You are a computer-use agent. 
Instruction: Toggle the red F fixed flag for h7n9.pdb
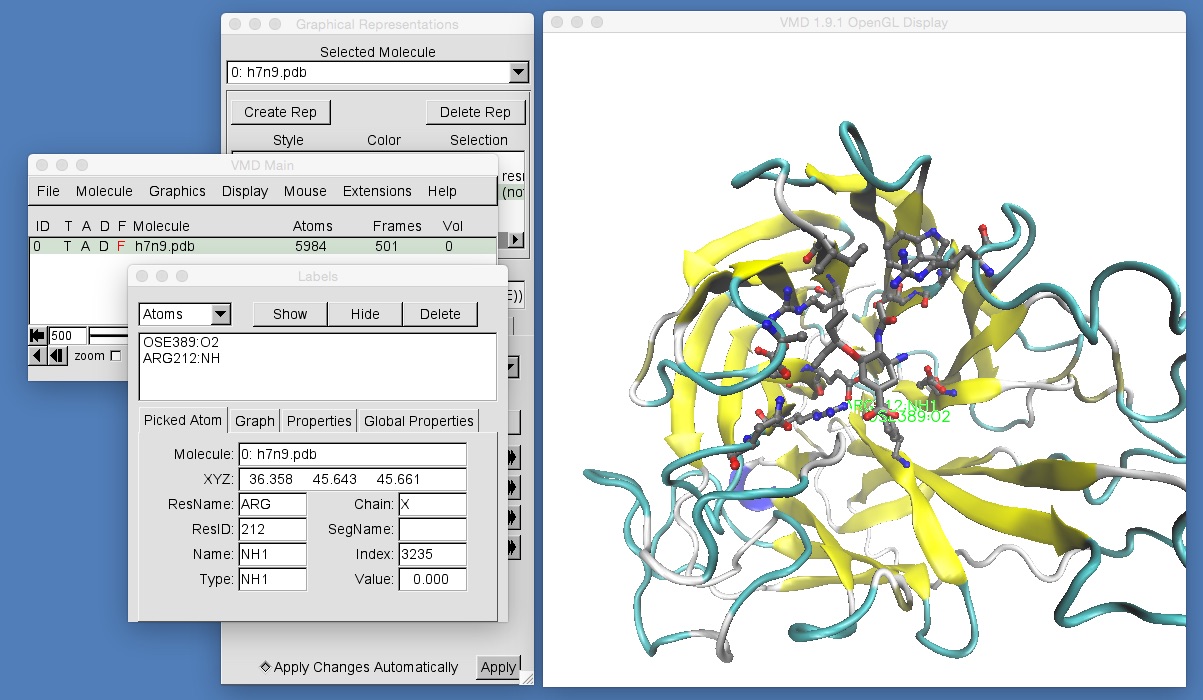122,246
